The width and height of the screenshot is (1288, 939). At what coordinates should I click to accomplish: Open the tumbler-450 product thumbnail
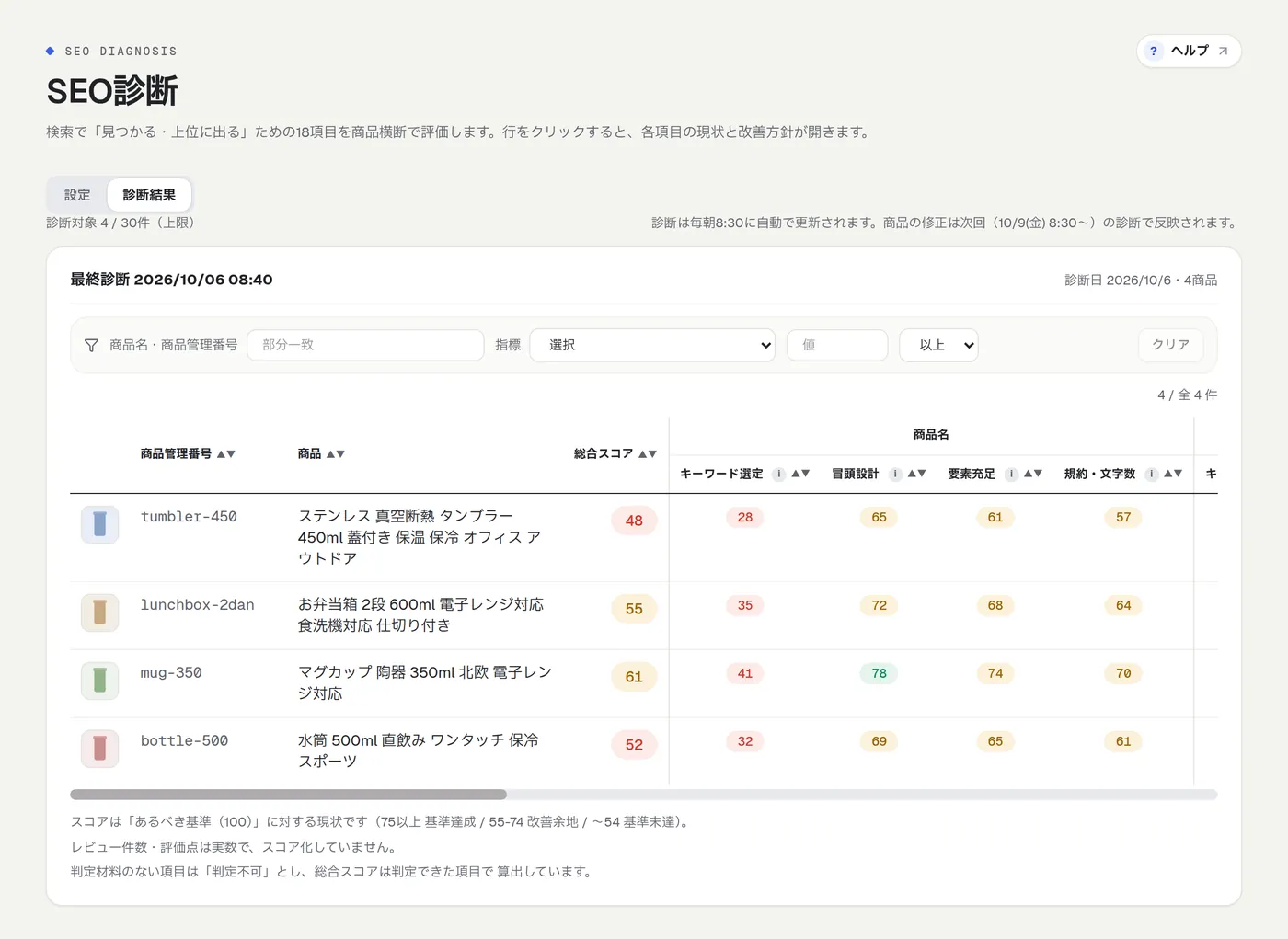coord(99,524)
